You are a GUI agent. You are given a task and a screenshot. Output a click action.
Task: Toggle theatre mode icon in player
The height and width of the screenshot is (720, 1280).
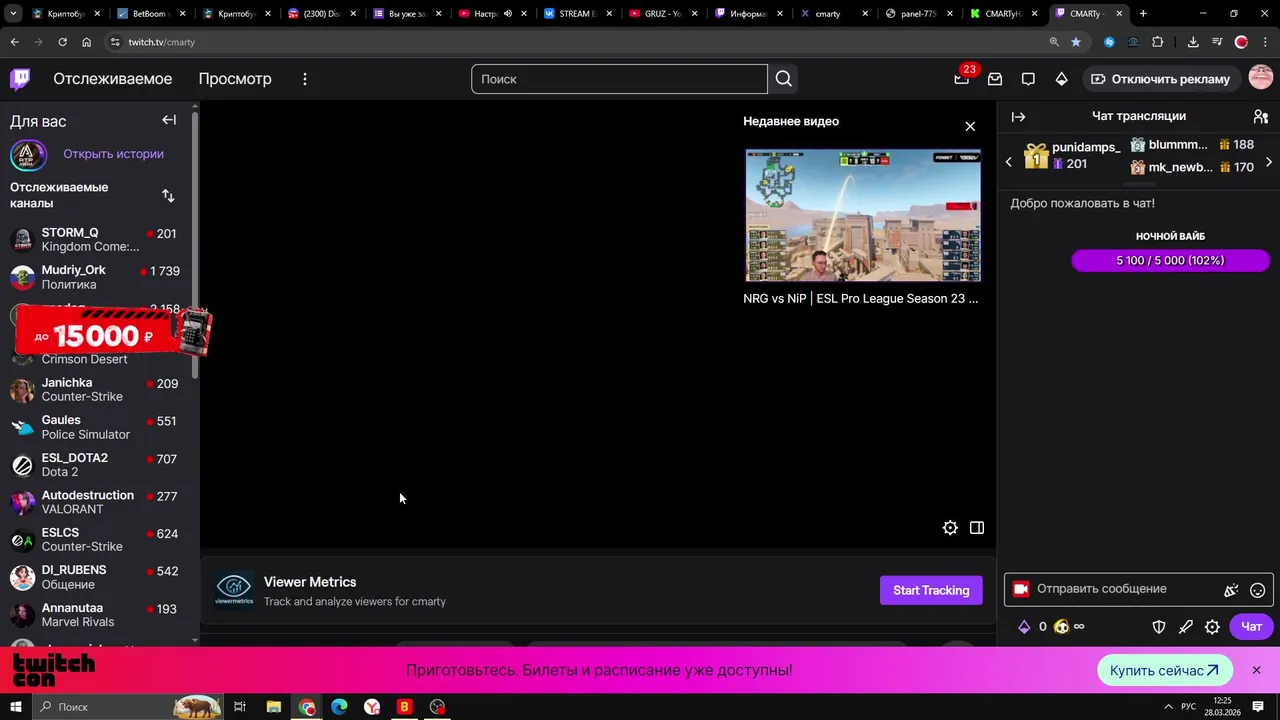coord(977,528)
